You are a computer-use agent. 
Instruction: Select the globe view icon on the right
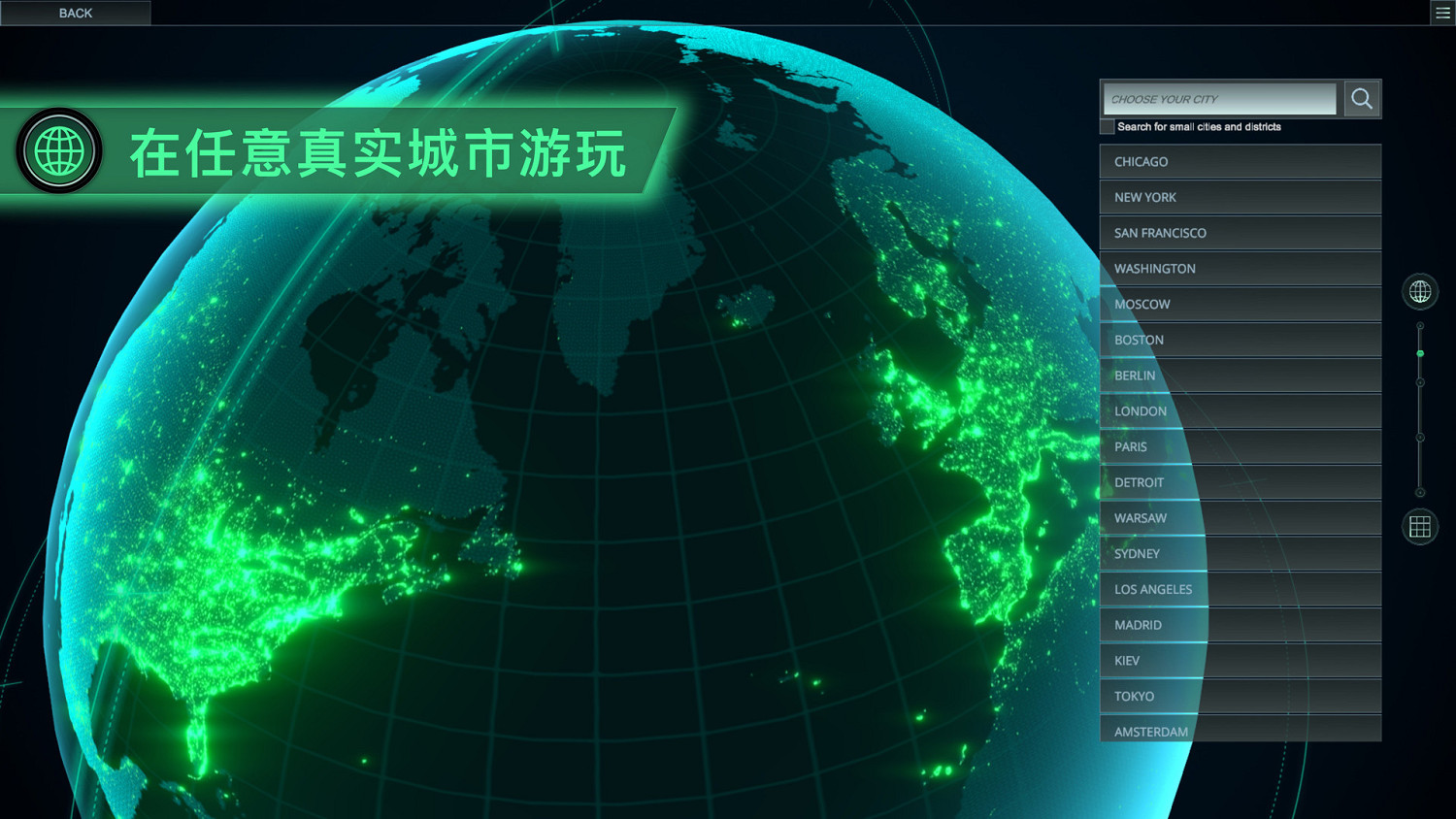pyautogui.click(x=1419, y=291)
